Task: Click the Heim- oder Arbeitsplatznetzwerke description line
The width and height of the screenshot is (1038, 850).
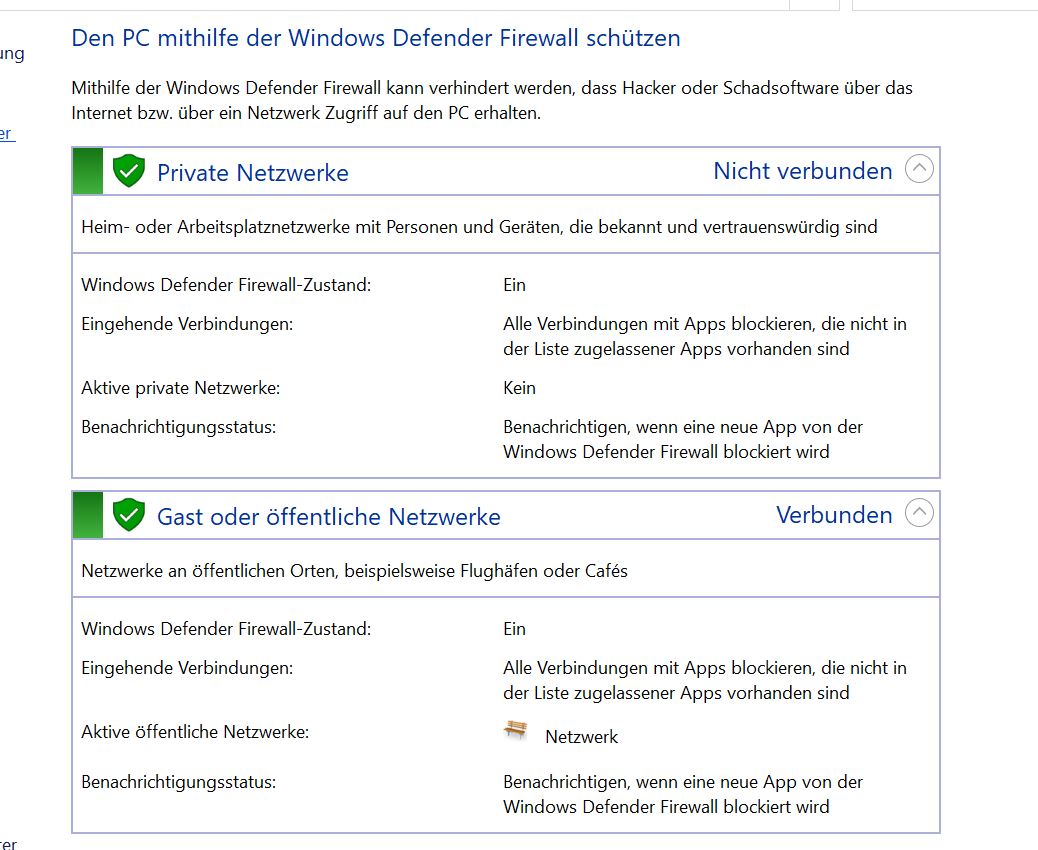Action: (x=479, y=227)
